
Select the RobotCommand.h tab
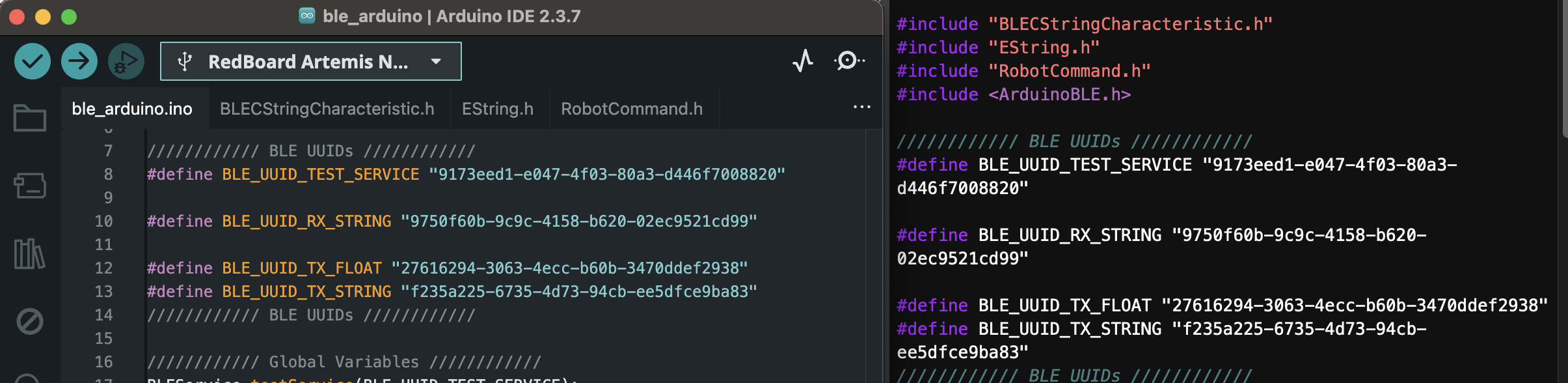[x=632, y=109]
